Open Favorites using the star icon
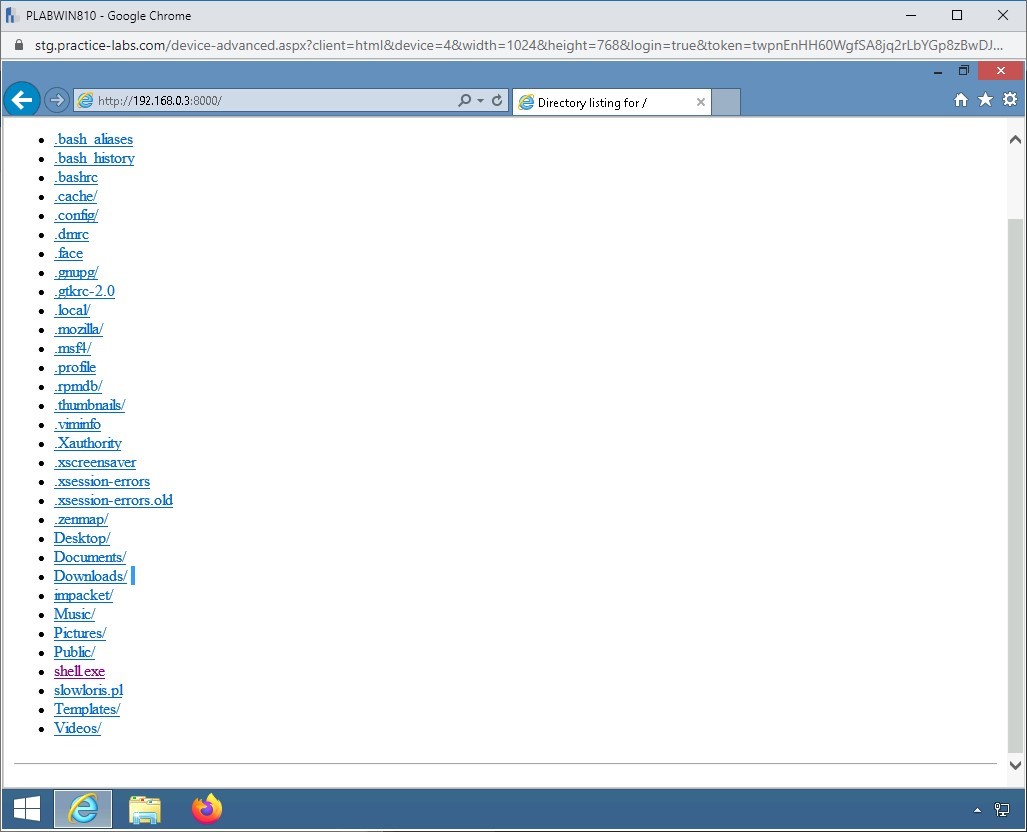Viewport: 1027px width, 832px height. pyautogui.click(x=985, y=100)
